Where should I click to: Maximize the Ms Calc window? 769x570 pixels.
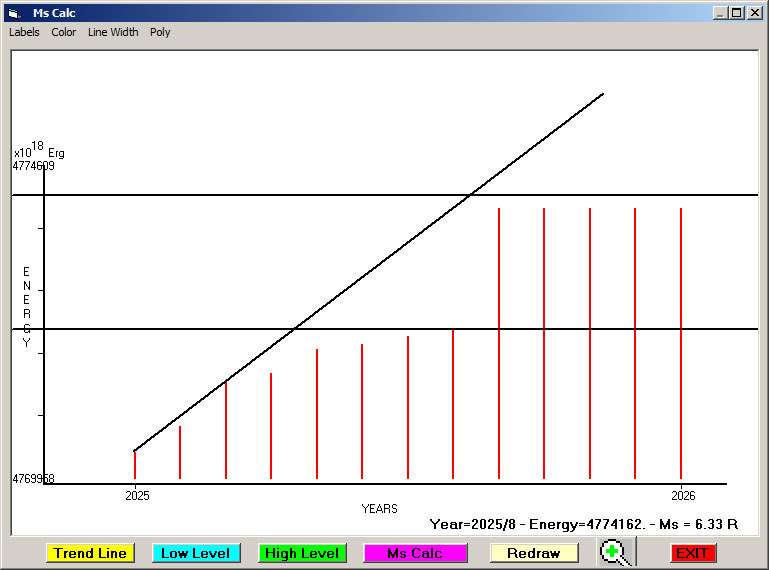coord(736,13)
